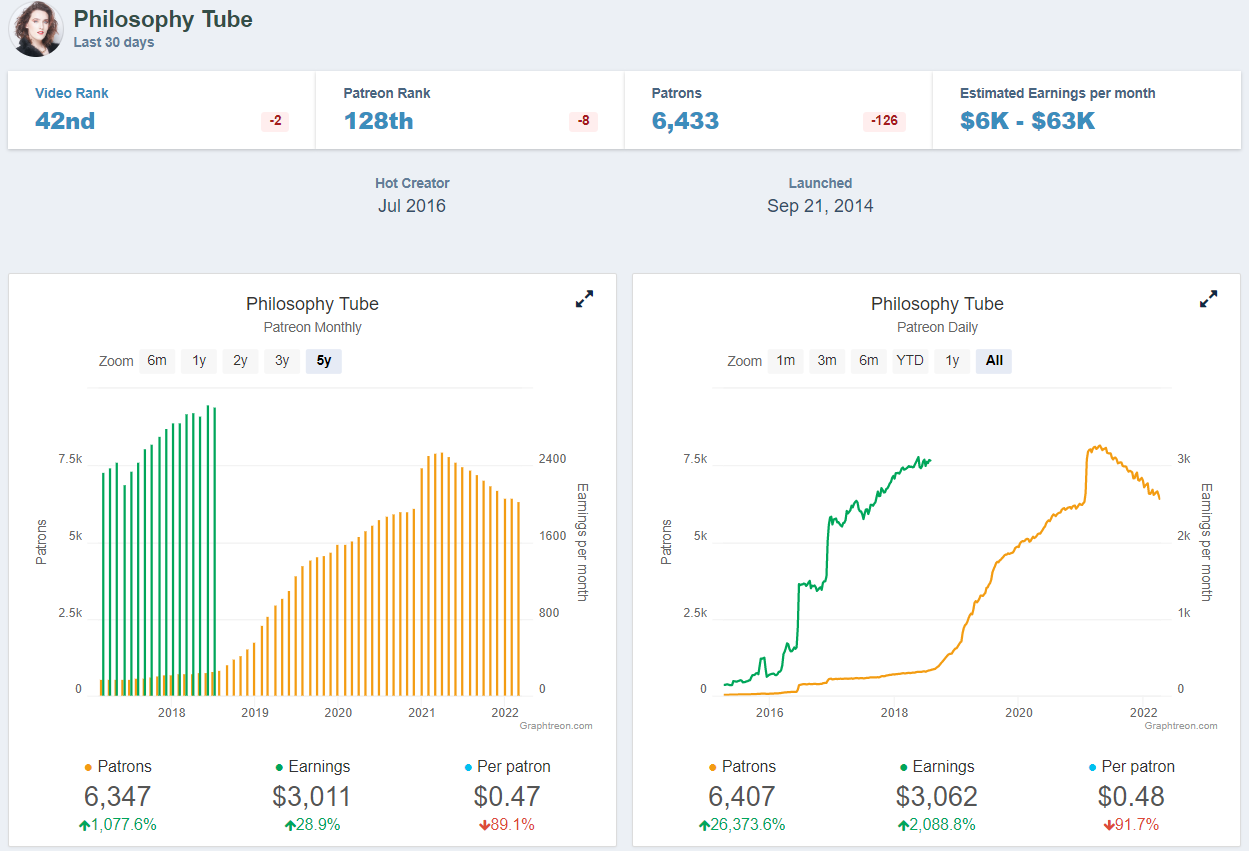Set Daily chart zoom to All
The height and width of the screenshot is (851, 1249).
pyautogui.click(x=994, y=361)
